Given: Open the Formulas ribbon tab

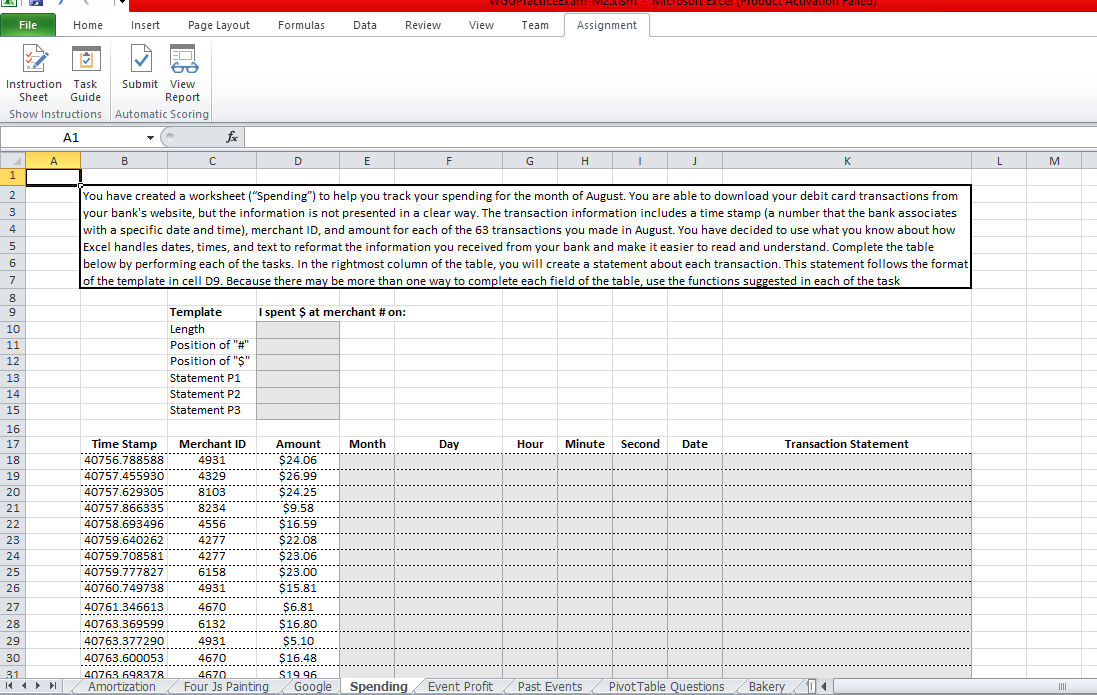Looking at the screenshot, I should tap(301, 25).
